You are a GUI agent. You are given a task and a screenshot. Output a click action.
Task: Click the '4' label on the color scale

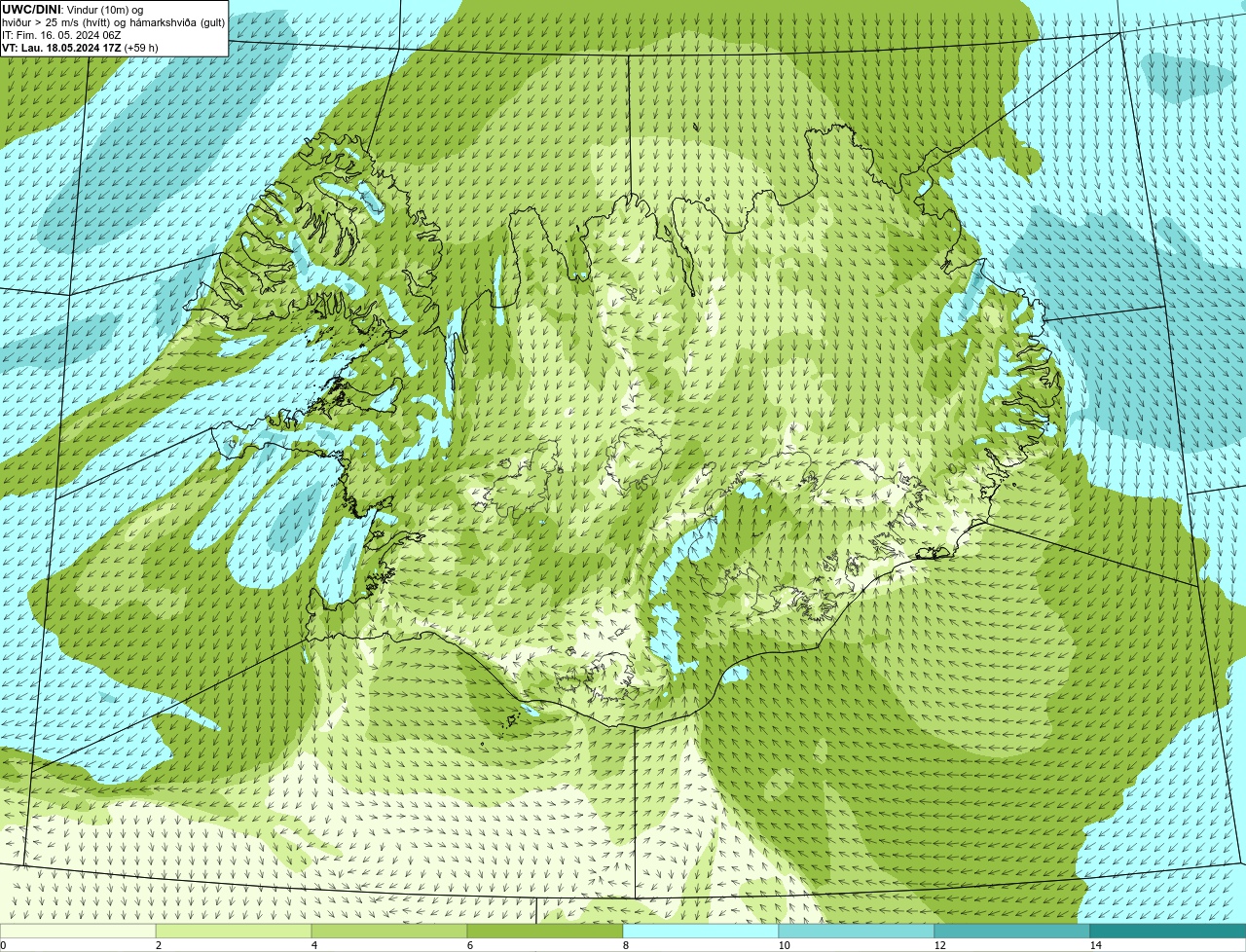[x=314, y=945]
